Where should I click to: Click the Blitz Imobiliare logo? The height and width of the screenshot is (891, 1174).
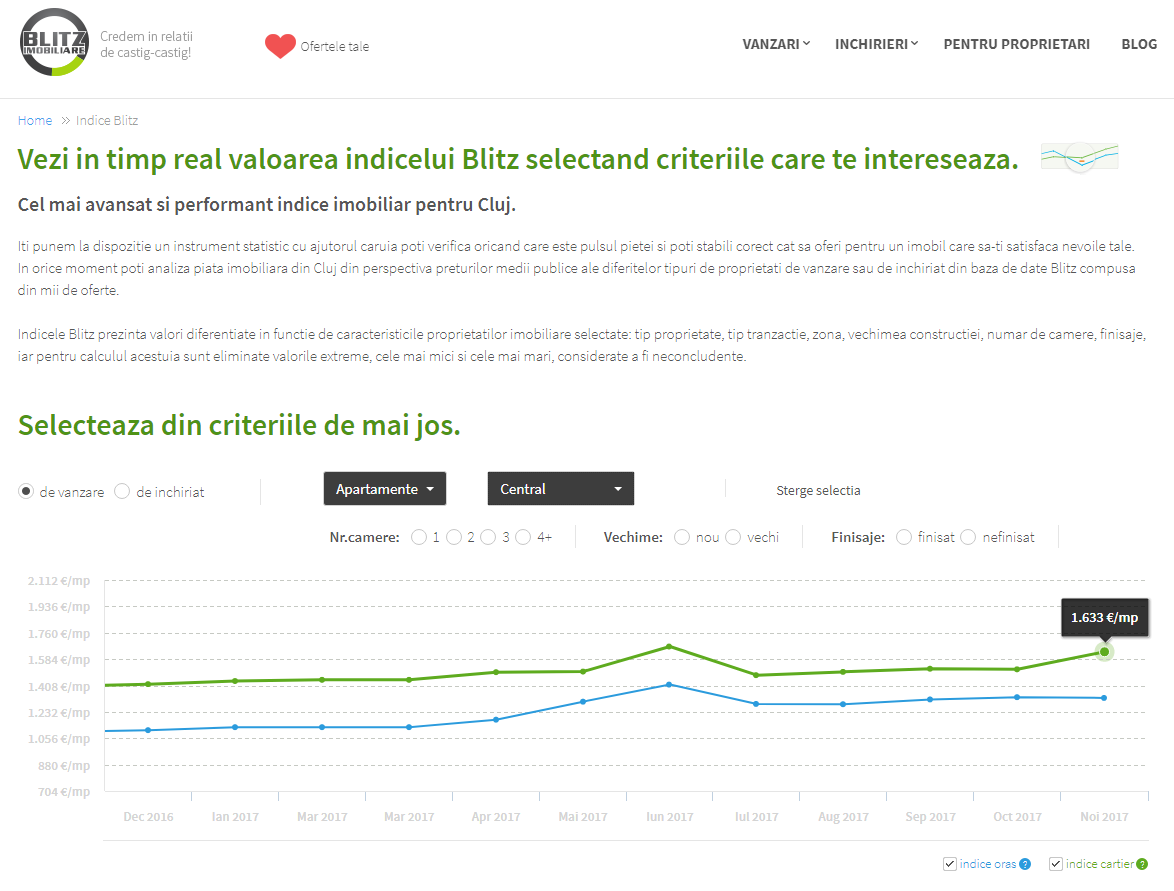tap(54, 42)
